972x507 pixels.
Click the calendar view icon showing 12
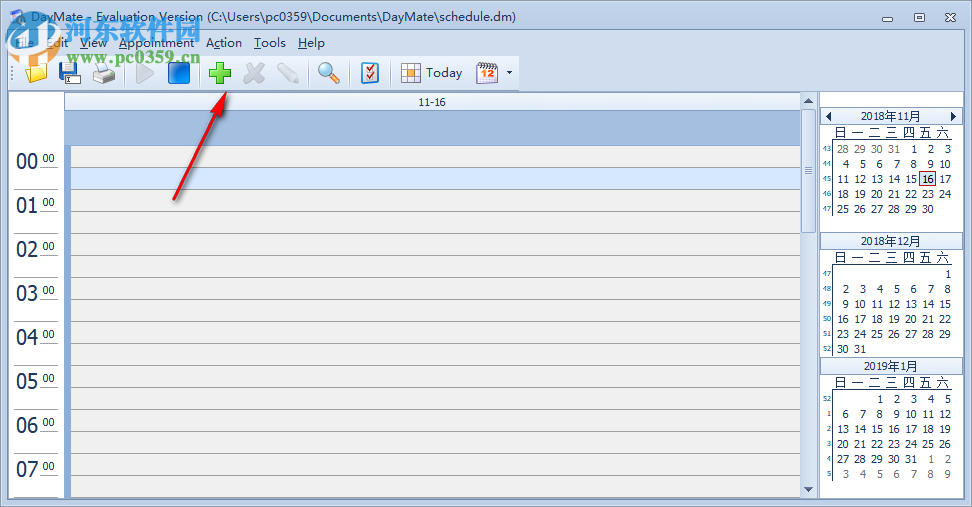coord(487,73)
